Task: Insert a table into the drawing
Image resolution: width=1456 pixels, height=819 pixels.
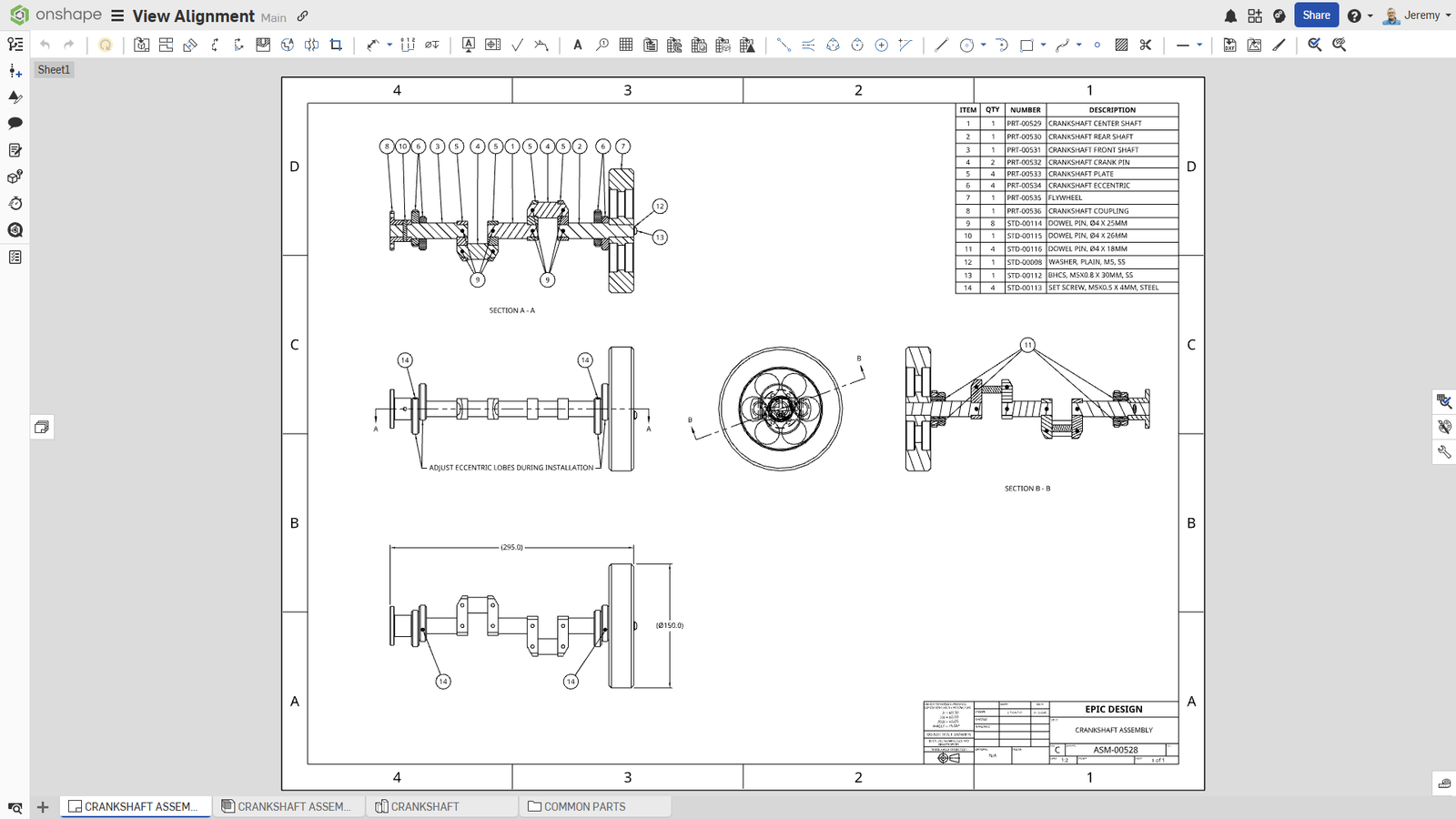Action: click(625, 45)
